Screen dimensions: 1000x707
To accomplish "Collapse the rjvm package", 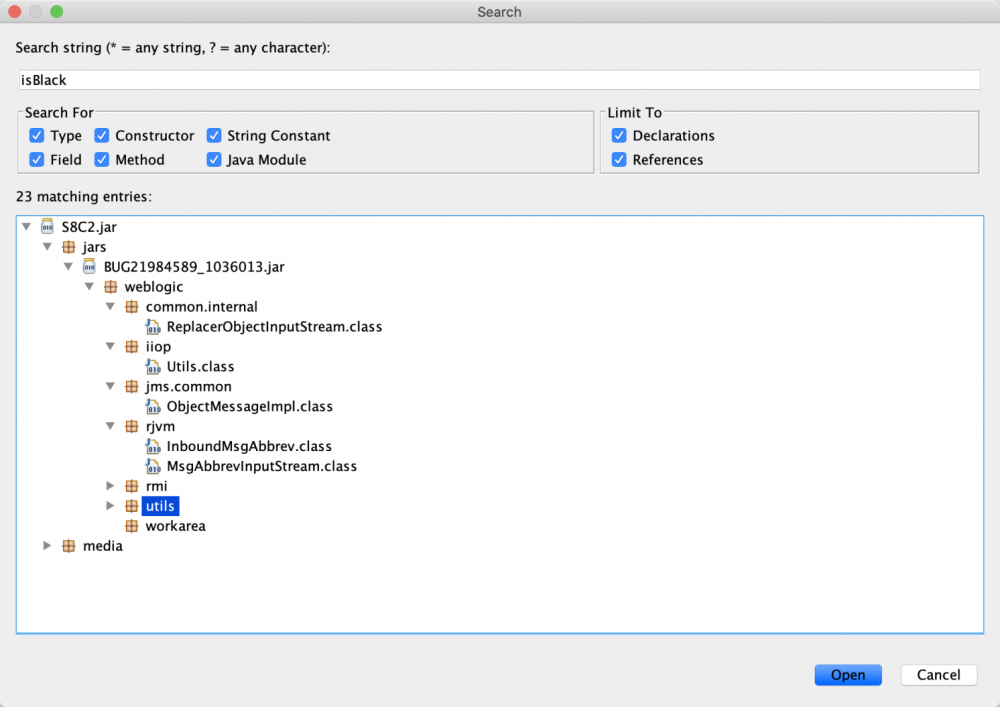I will coord(110,426).
